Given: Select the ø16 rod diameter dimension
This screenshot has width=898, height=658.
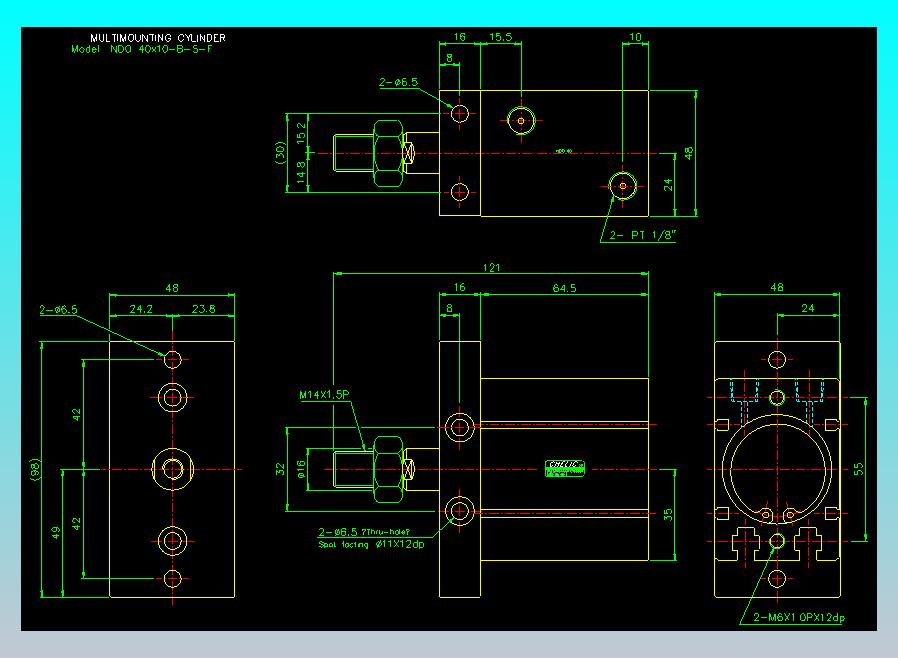Looking at the screenshot, I should [x=301, y=470].
